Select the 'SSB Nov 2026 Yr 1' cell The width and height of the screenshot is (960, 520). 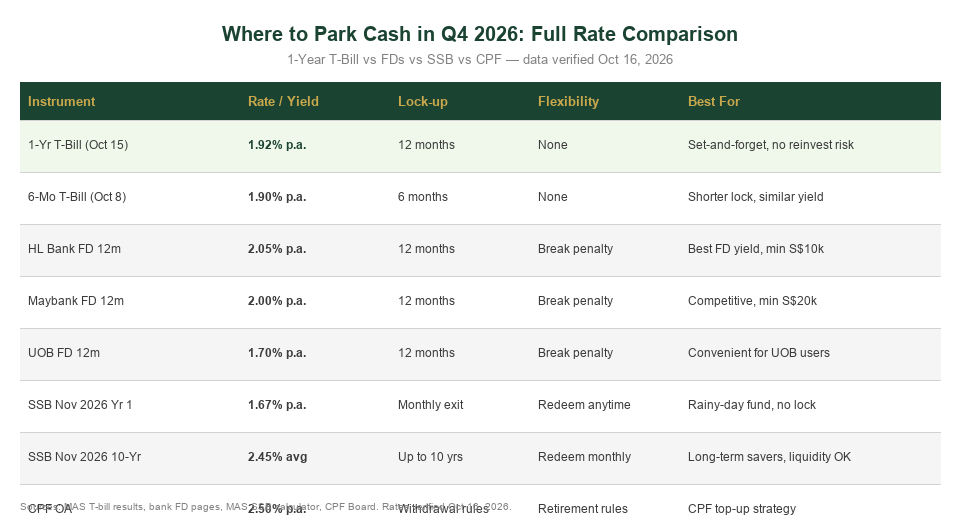click(80, 405)
